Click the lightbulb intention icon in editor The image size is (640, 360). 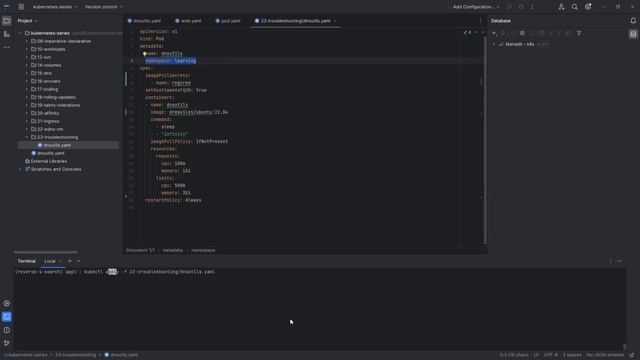[x=144, y=53]
